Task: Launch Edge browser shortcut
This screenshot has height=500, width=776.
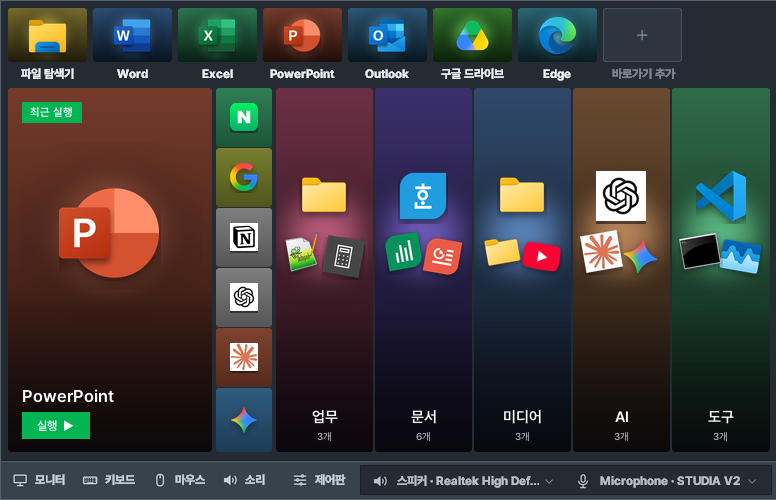Action: point(558,35)
